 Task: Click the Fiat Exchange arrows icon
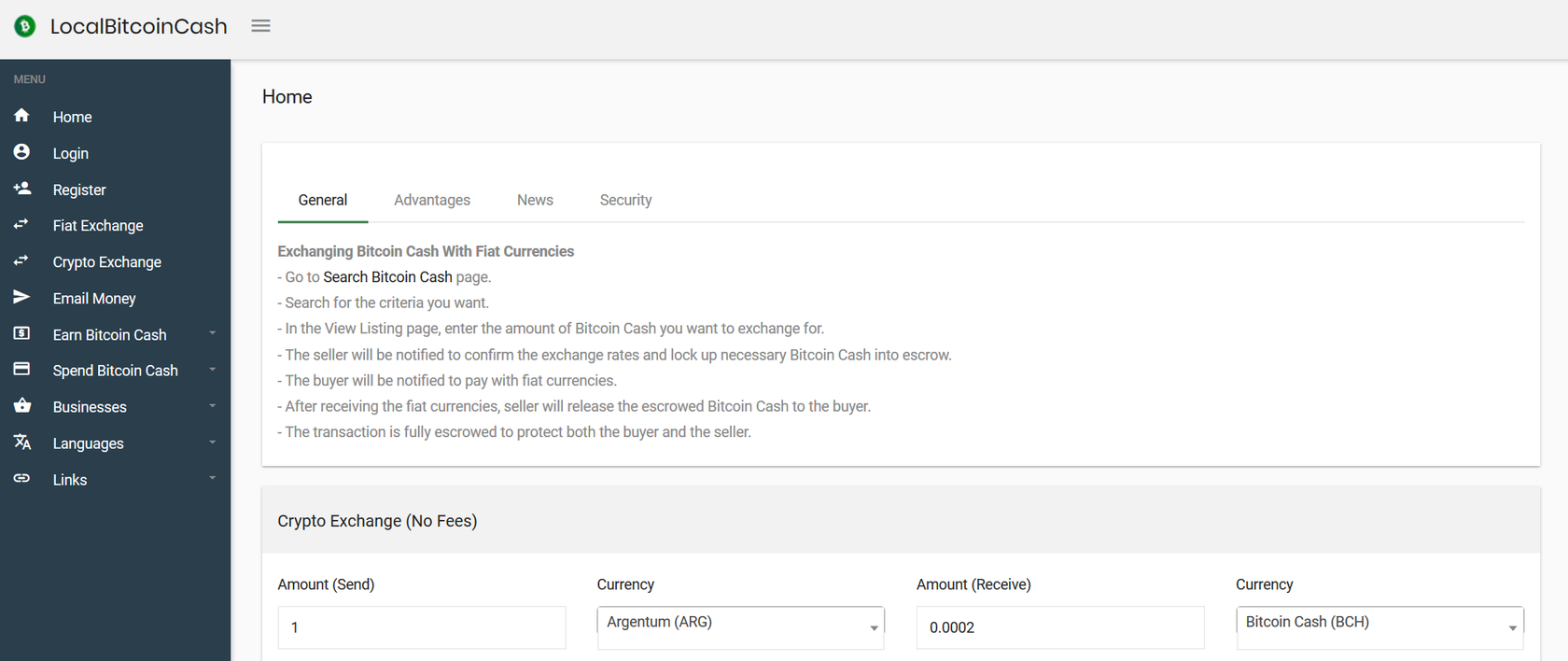[21, 225]
